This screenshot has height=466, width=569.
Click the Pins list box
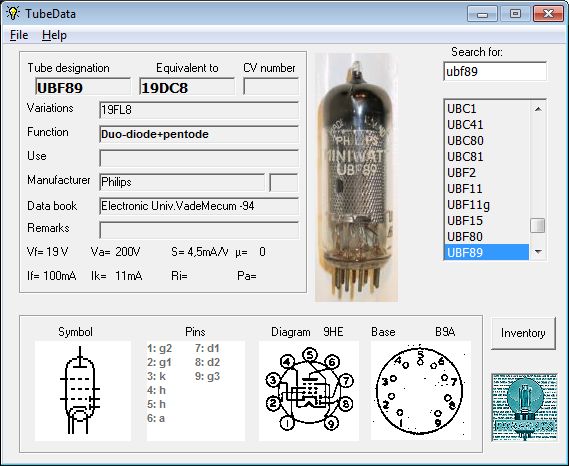196,391
